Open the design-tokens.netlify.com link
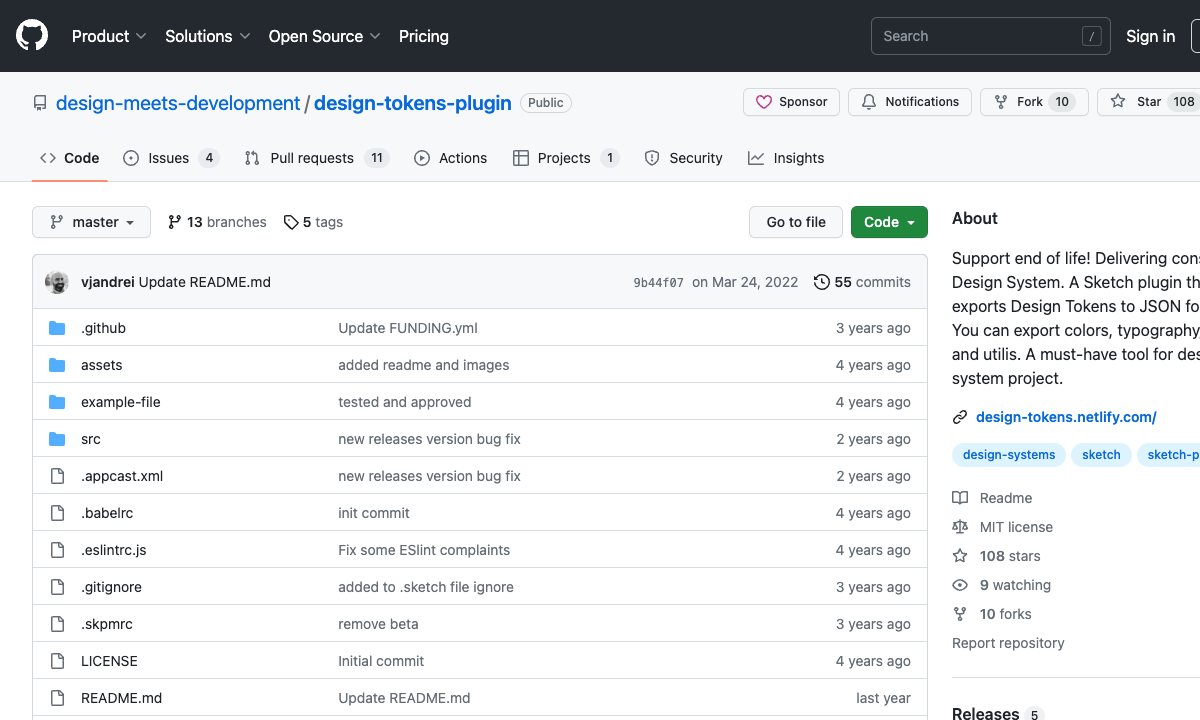The width and height of the screenshot is (1200, 720). tap(1067, 416)
